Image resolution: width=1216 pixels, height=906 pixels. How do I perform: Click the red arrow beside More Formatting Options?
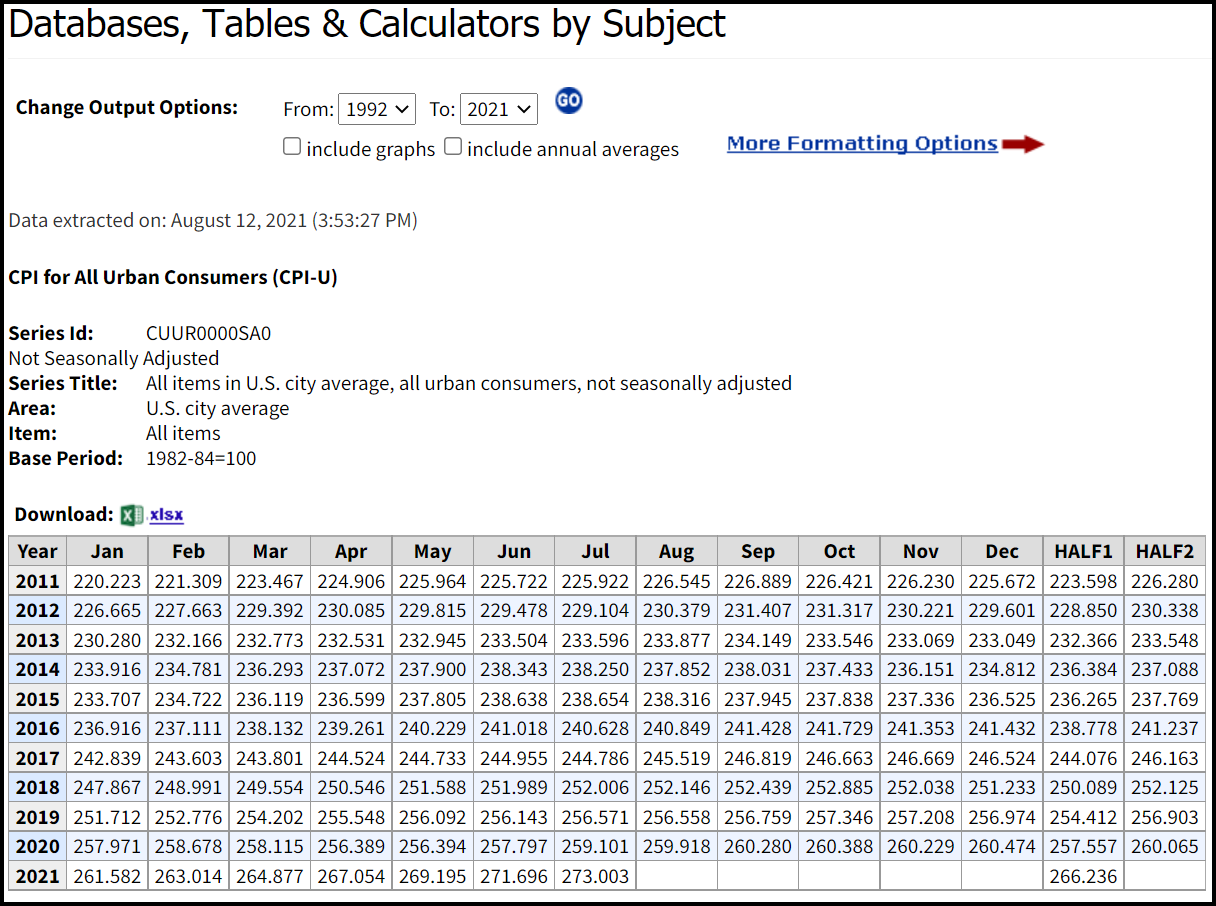(1023, 144)
